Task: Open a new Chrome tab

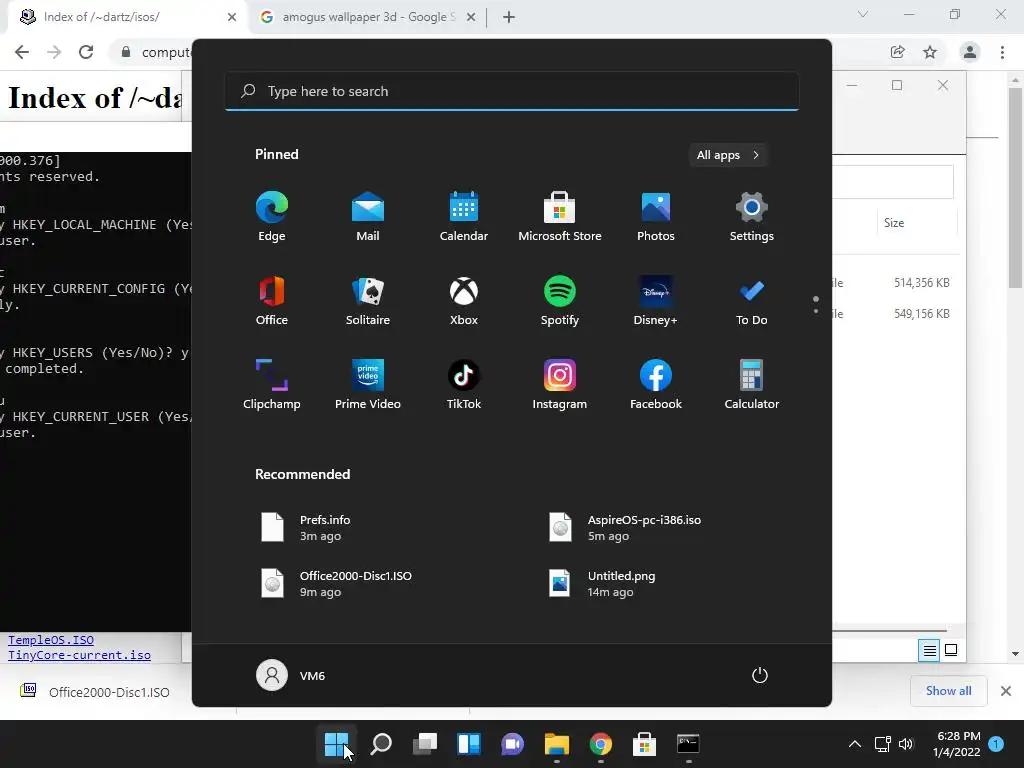Action: (x=509, y=17)
